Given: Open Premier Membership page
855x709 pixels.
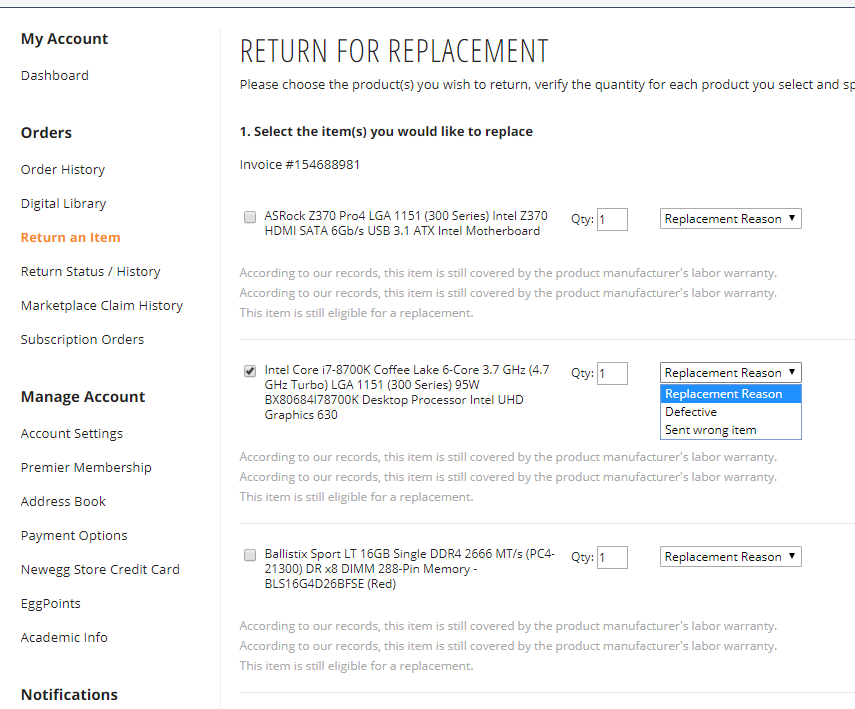Looking at the screenshot, I should (87, 467).
